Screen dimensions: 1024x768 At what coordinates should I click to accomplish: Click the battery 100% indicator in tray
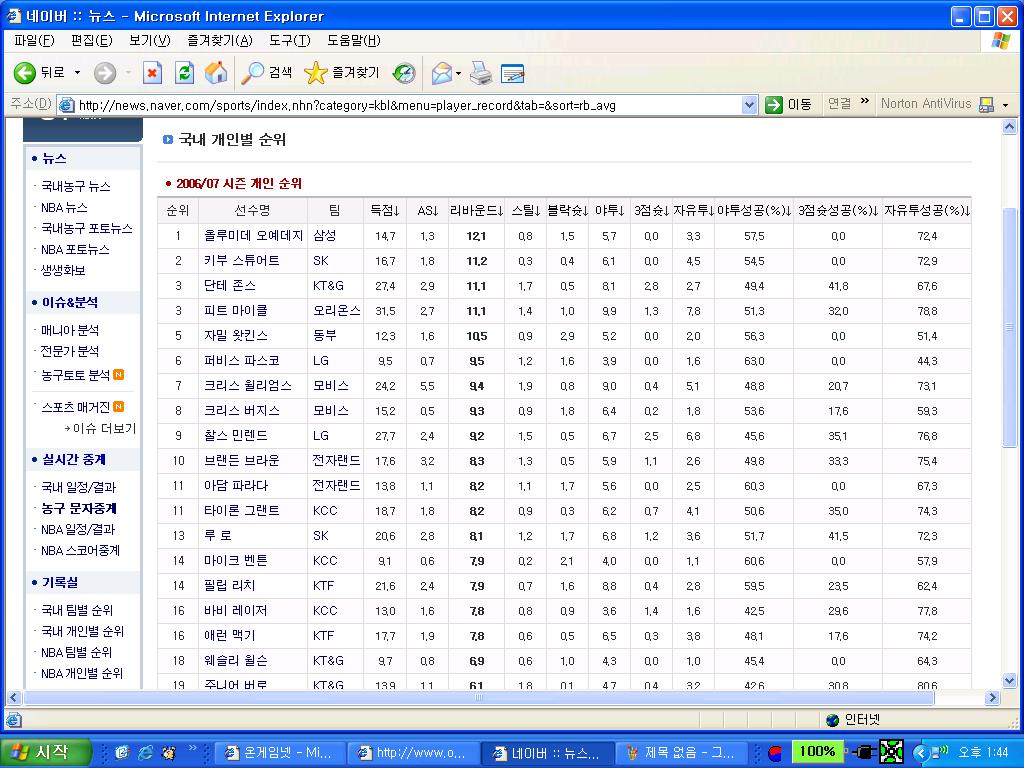pyautogui.click(x=816, y=752)
